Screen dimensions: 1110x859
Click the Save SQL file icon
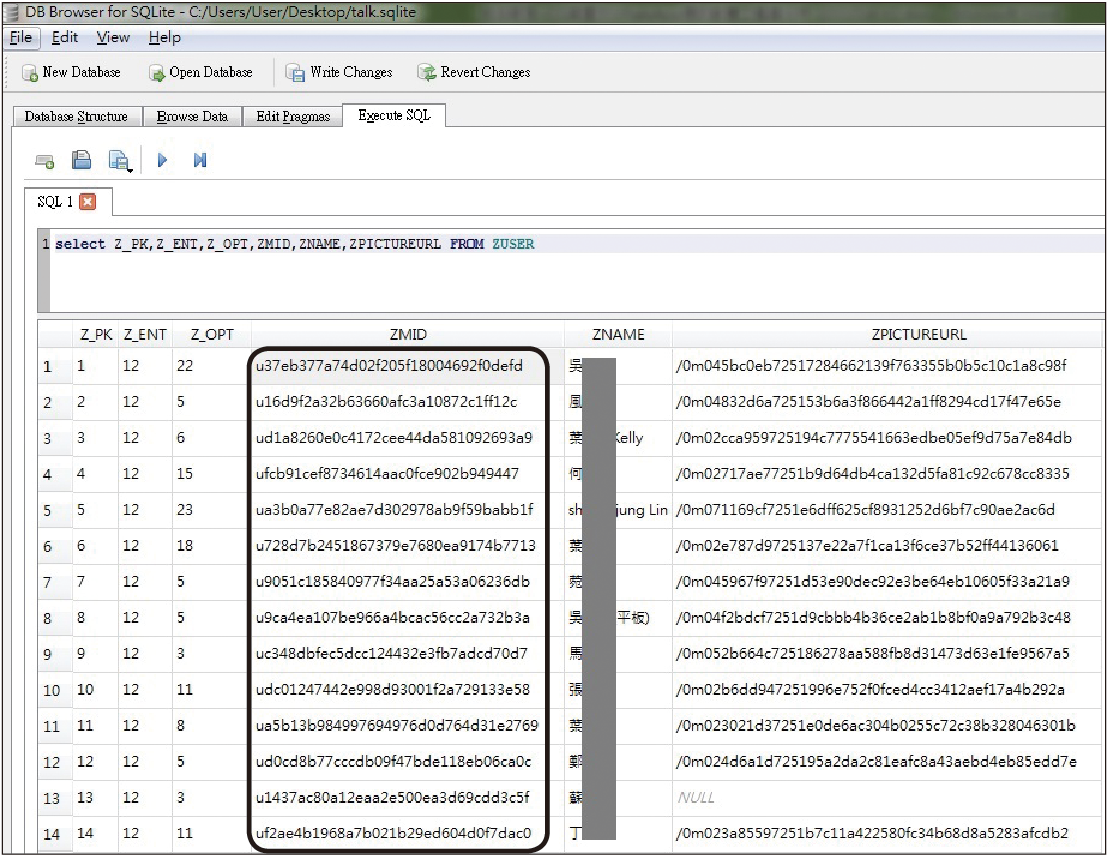[118, 160]
